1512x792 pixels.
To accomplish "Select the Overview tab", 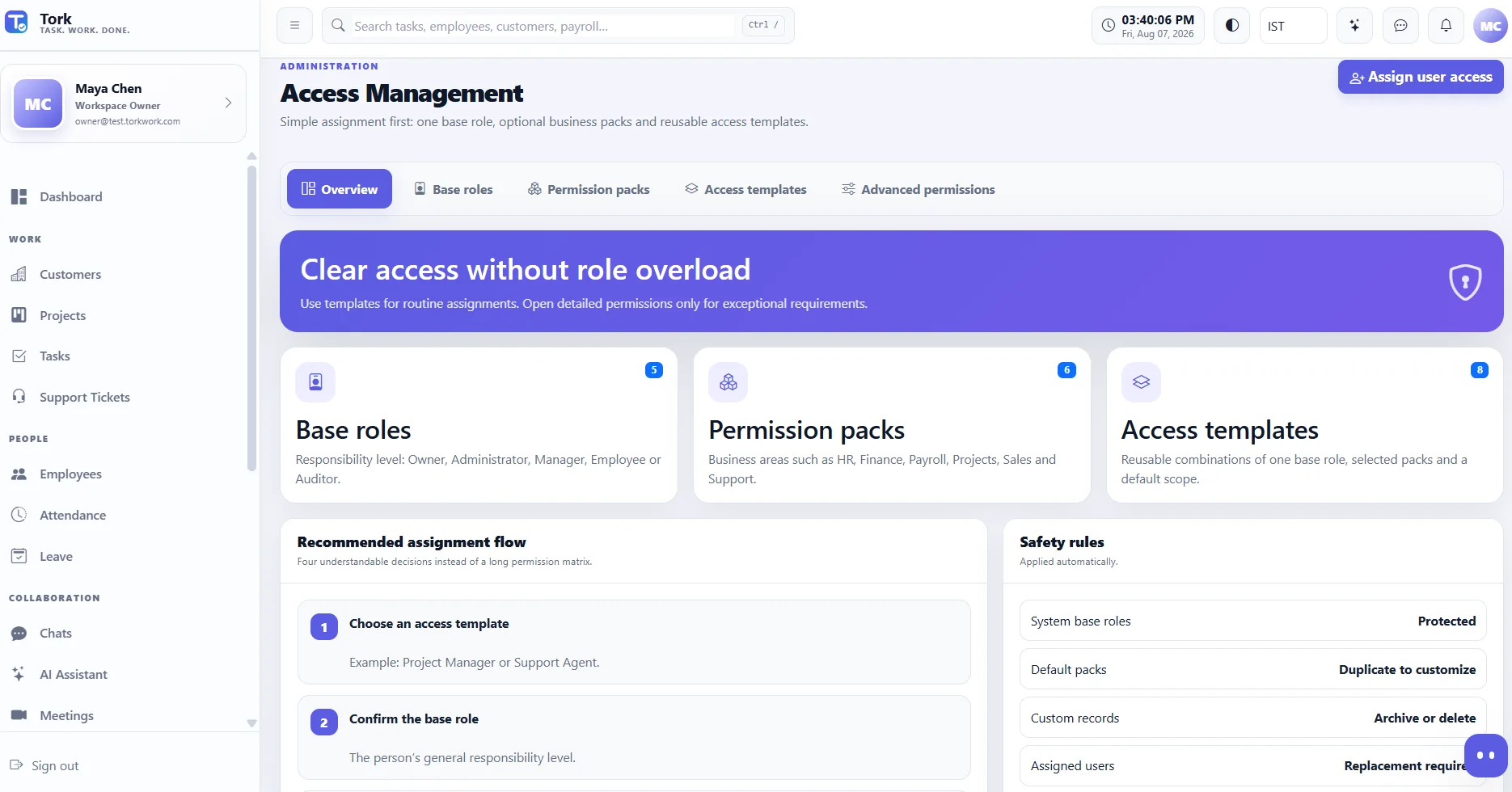I will coord(340,188).
